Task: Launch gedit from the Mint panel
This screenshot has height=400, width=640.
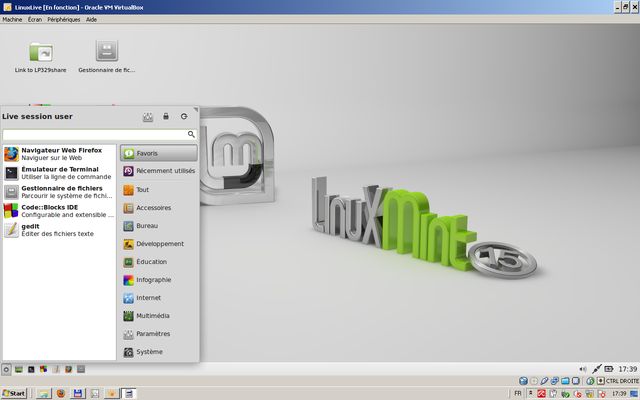Action: point(56,369)
